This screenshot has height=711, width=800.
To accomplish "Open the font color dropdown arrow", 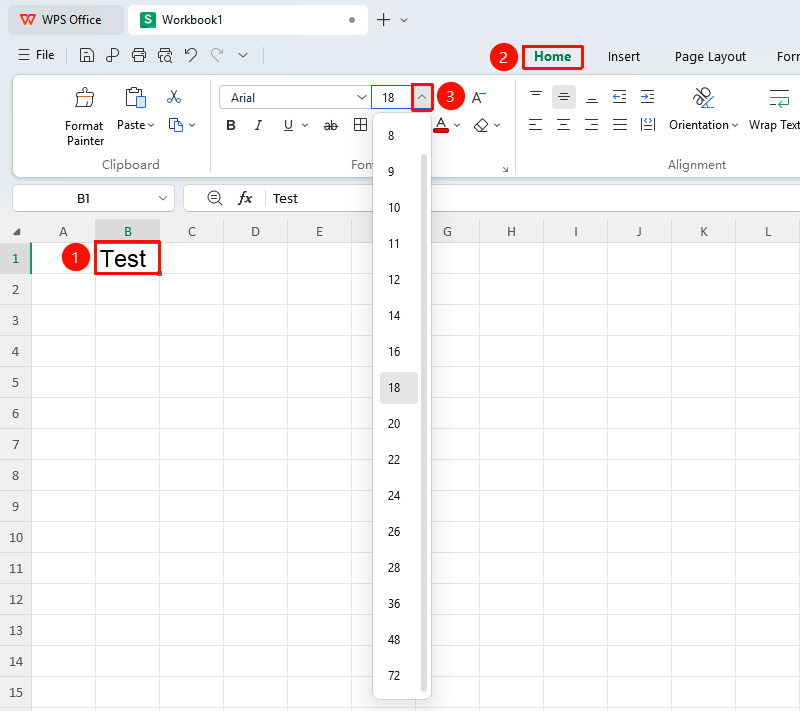I will click(x=457, y=125).
